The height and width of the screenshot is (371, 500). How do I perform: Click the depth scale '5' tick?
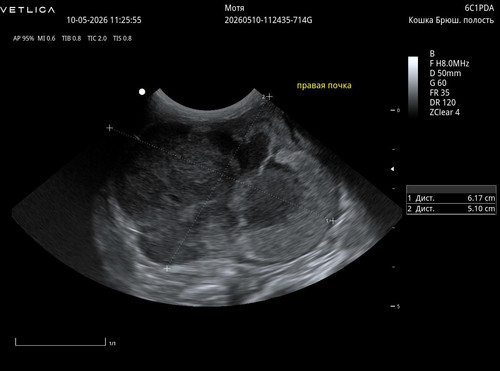pos(395,306)
